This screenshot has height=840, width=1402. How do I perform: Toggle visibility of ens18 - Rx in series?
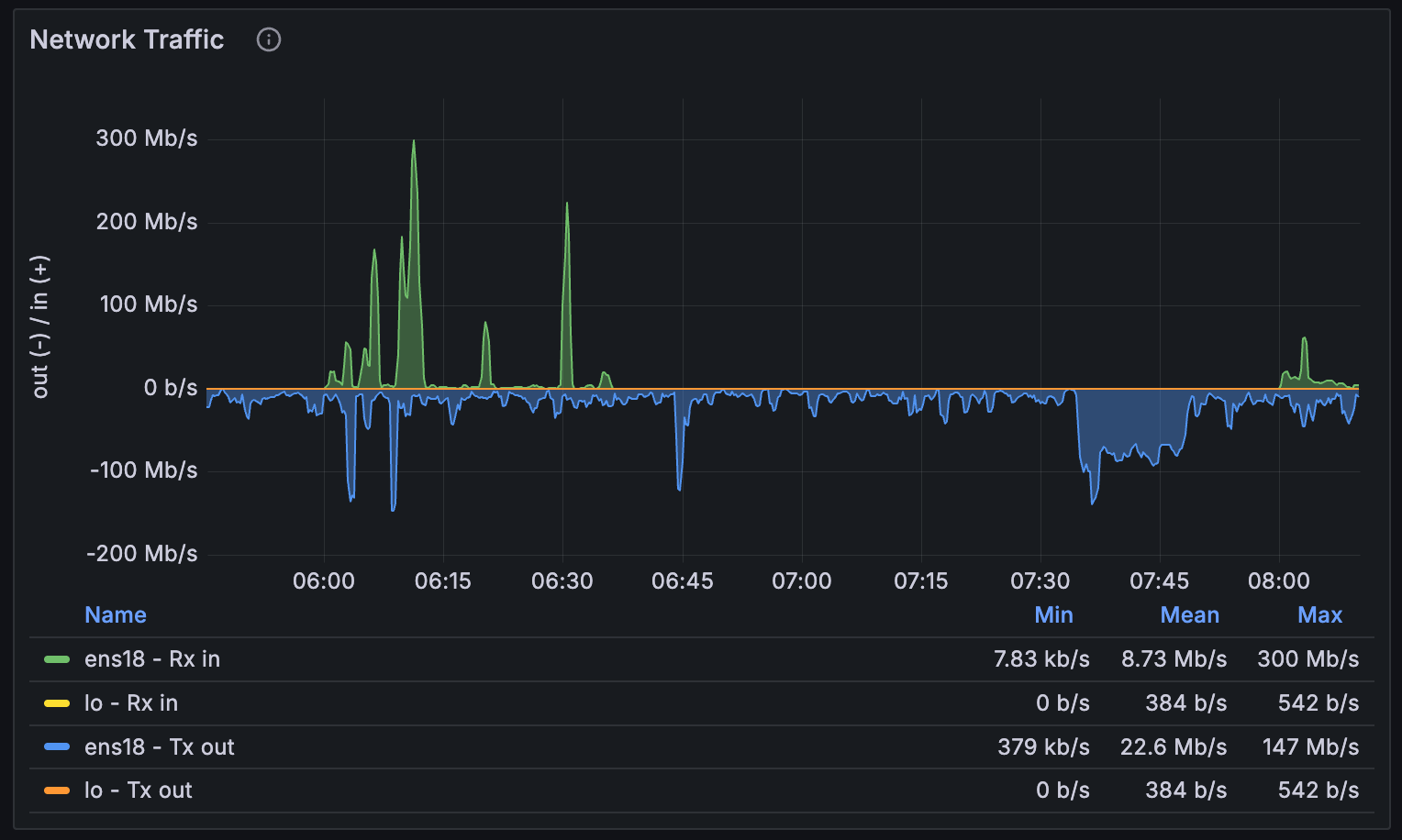click(152, 659)
